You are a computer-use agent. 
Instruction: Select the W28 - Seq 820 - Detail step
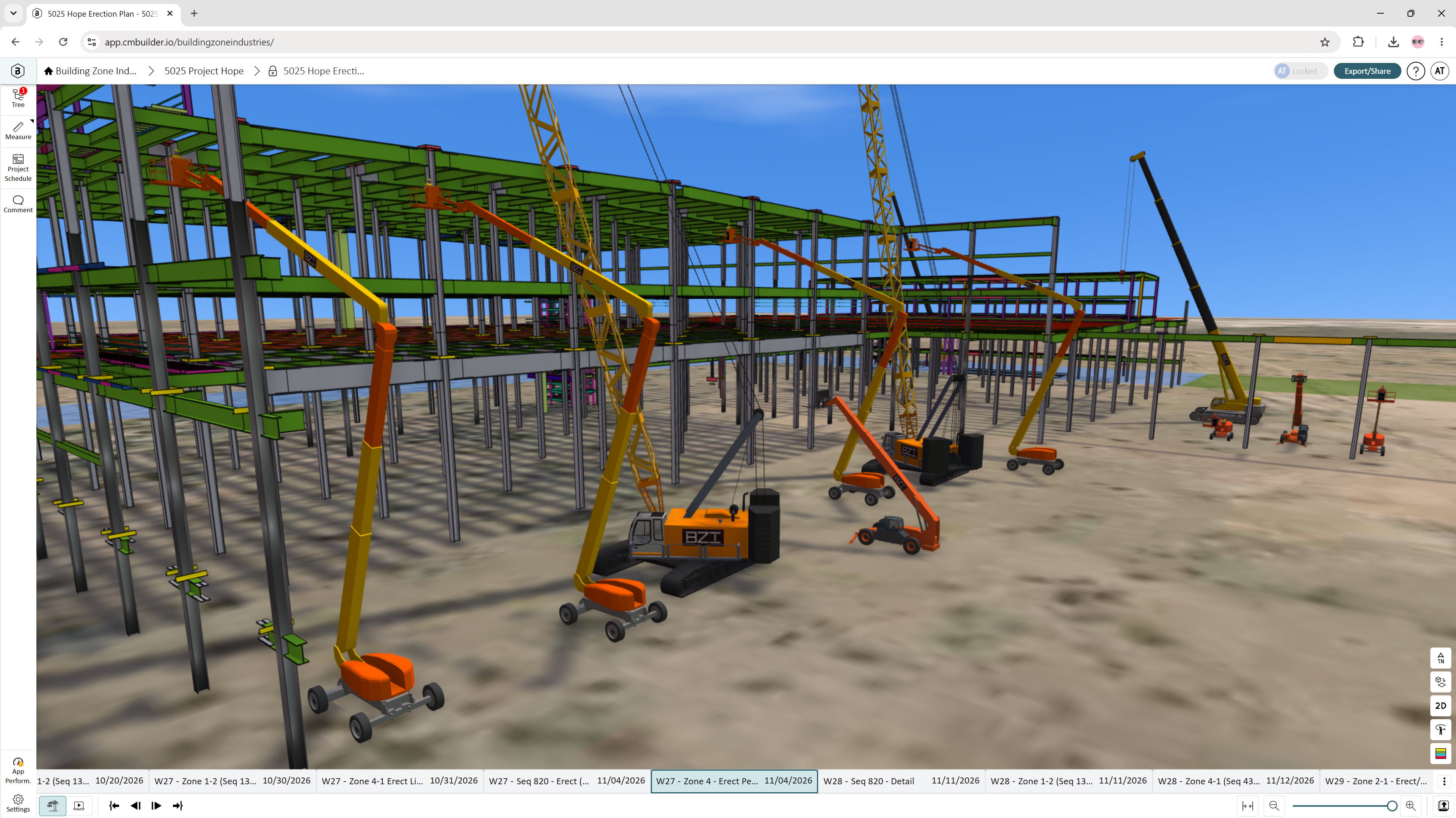[x=901, y=781]
